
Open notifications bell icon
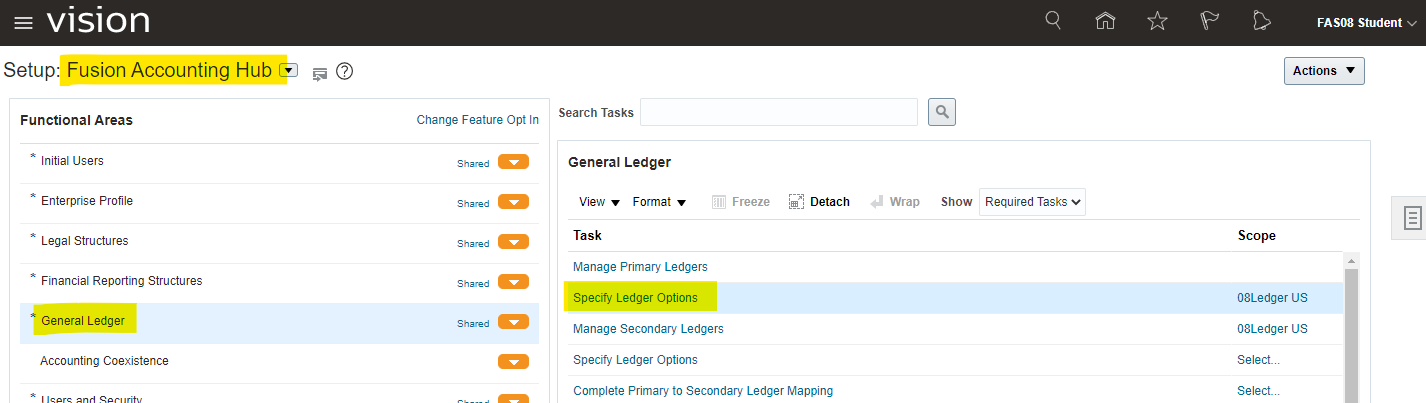(x=1261, y=21)
